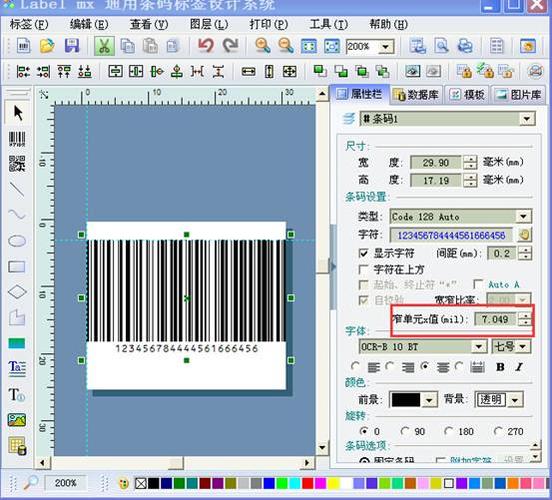552x500 pixels.
Task: Switch to the 图片库 tab
Action: 518,94
